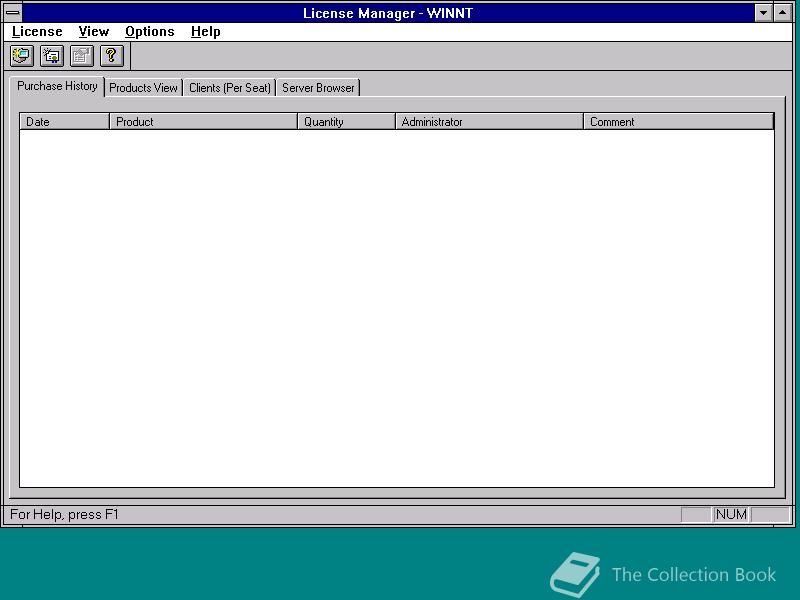The width and height of the screenshot is (800, 600).
Task: Switch to the Products View tab
Action: coord(143,88)
